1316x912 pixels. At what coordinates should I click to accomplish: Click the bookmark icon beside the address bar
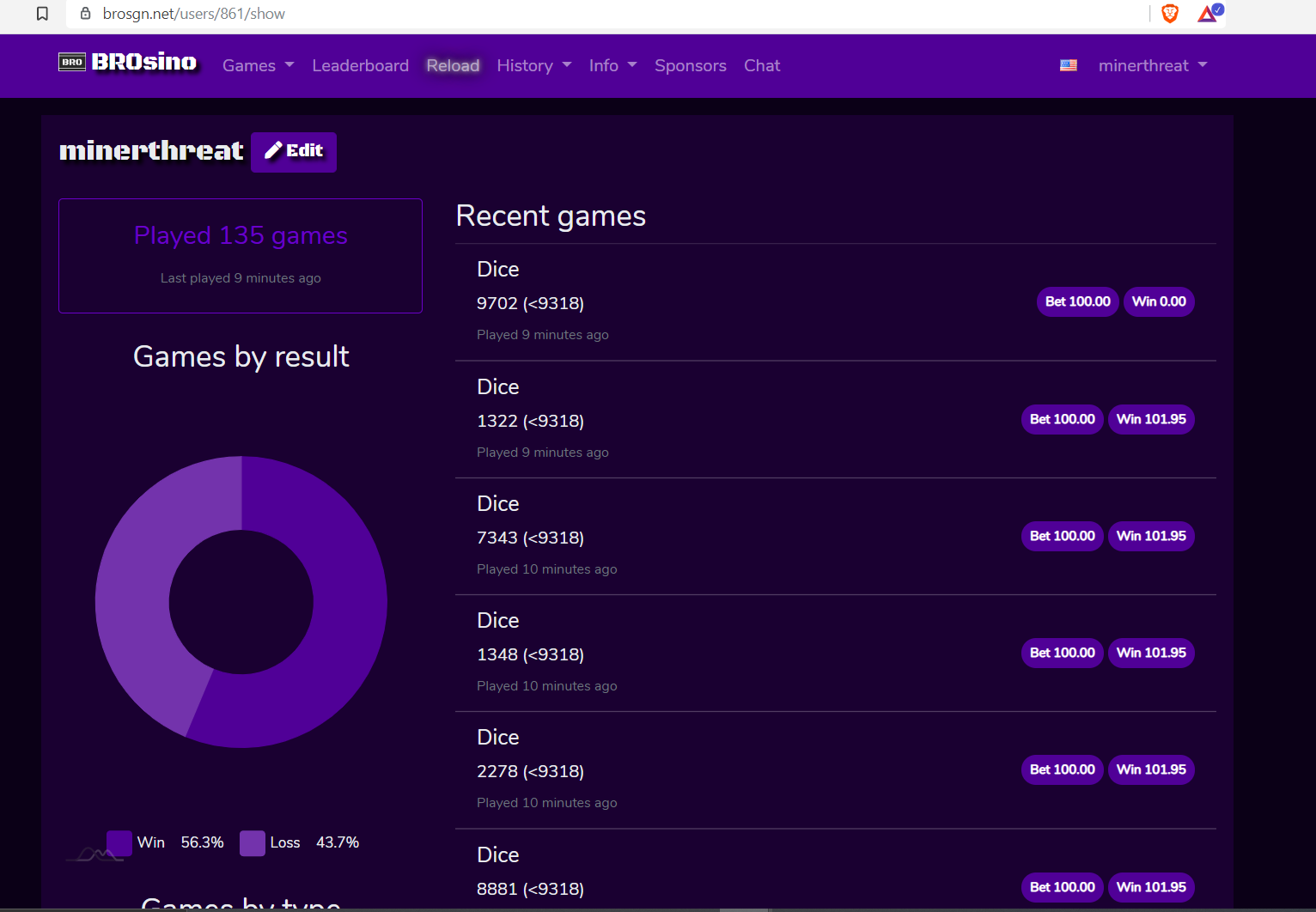pyautogui.click(x=42, y=14)
